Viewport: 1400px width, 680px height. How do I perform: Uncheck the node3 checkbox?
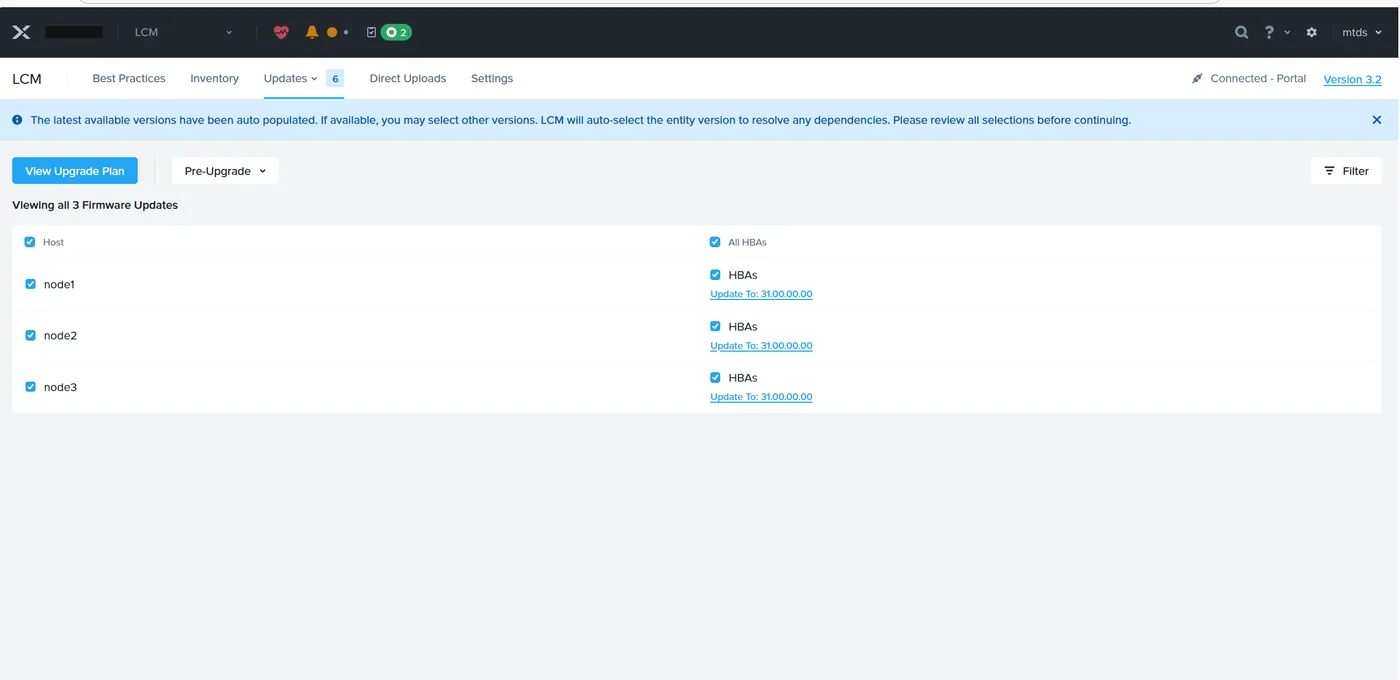click(x=30, y=386)
